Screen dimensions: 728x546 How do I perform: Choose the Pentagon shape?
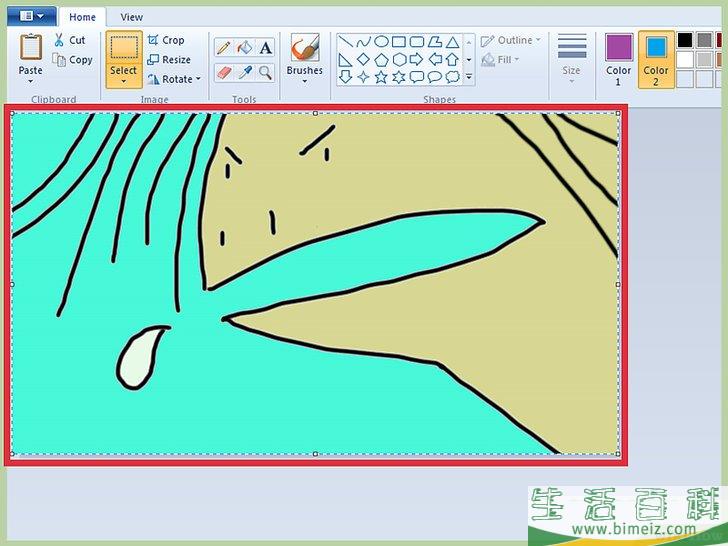381,59
